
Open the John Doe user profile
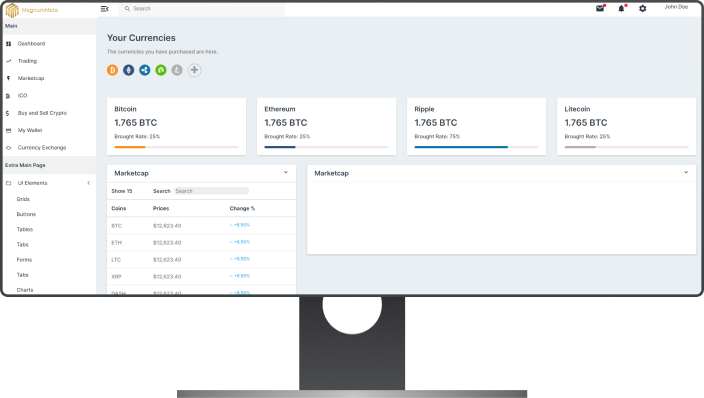tap(676, 7)
